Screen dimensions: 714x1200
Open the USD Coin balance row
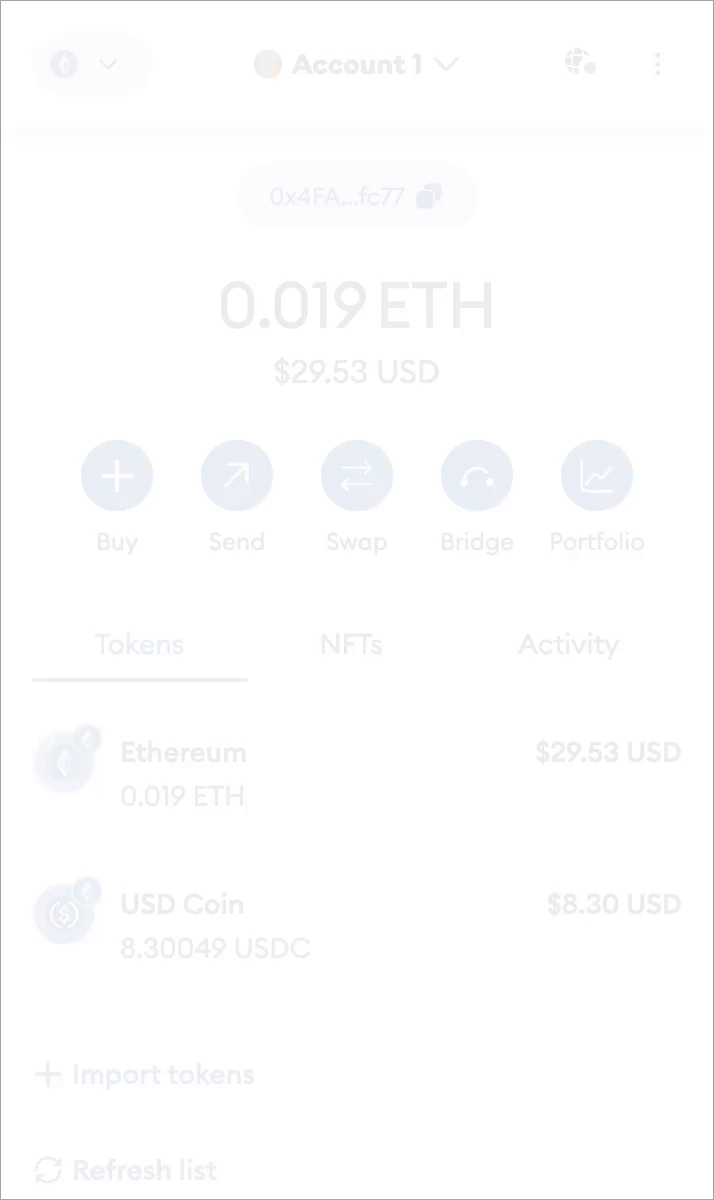[x=357, y=925]
